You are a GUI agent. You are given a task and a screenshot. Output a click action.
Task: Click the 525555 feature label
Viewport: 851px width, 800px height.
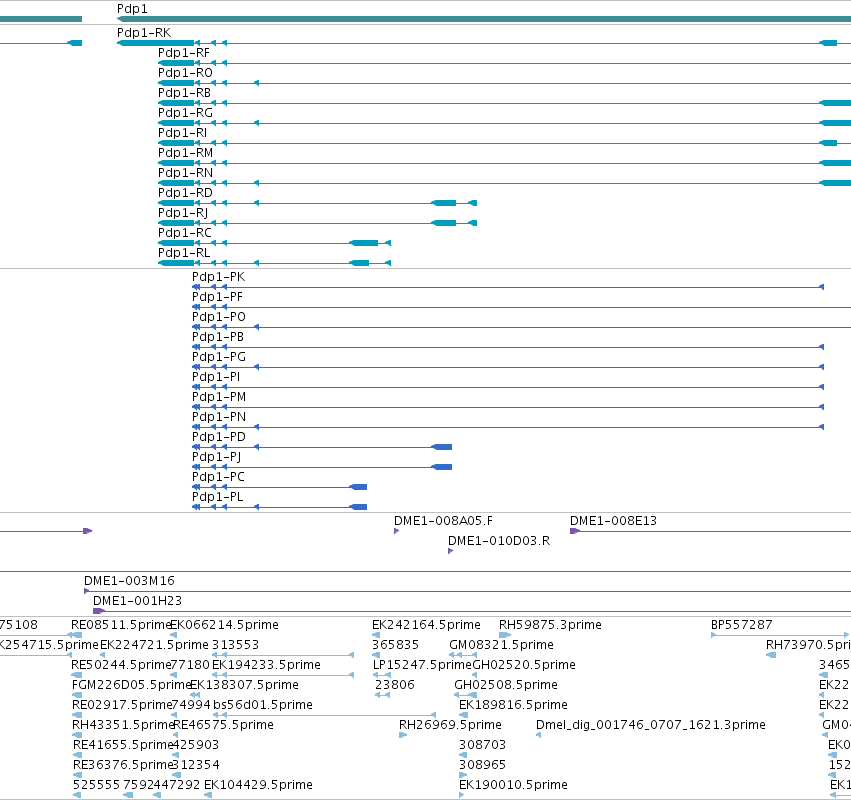click(x=97, y=785)
